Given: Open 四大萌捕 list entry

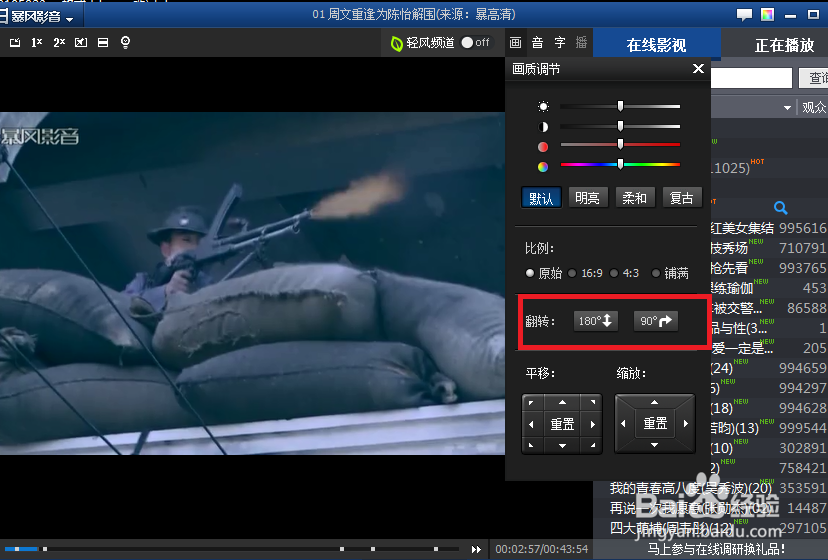Looking at the screenshot, I should 671,528.
